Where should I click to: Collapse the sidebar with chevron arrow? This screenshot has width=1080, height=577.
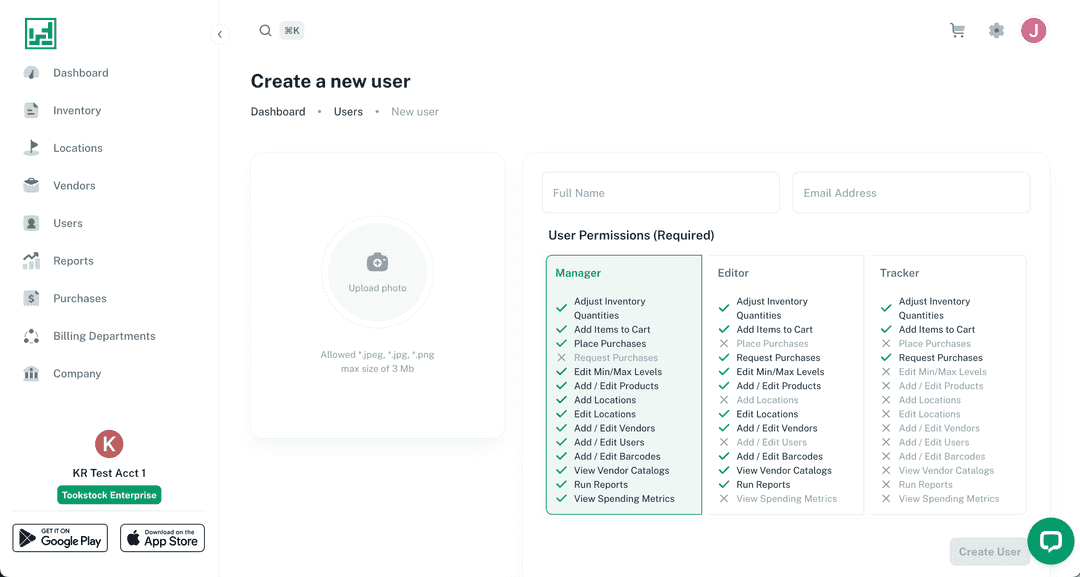coord(220,35)
